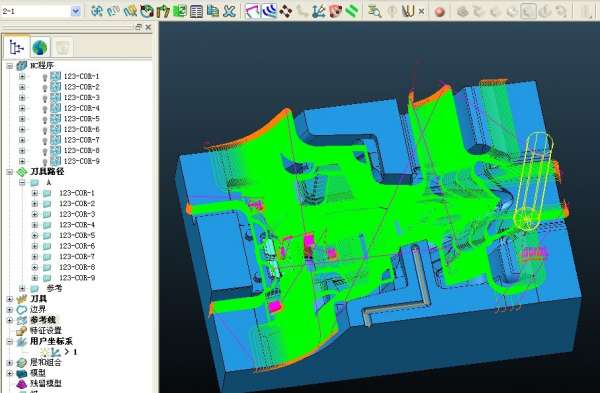Toggle light bulb for NC program 123-COR-1
Image resolution: width=600 pixels, height=393 pixels.
[45, 77]
